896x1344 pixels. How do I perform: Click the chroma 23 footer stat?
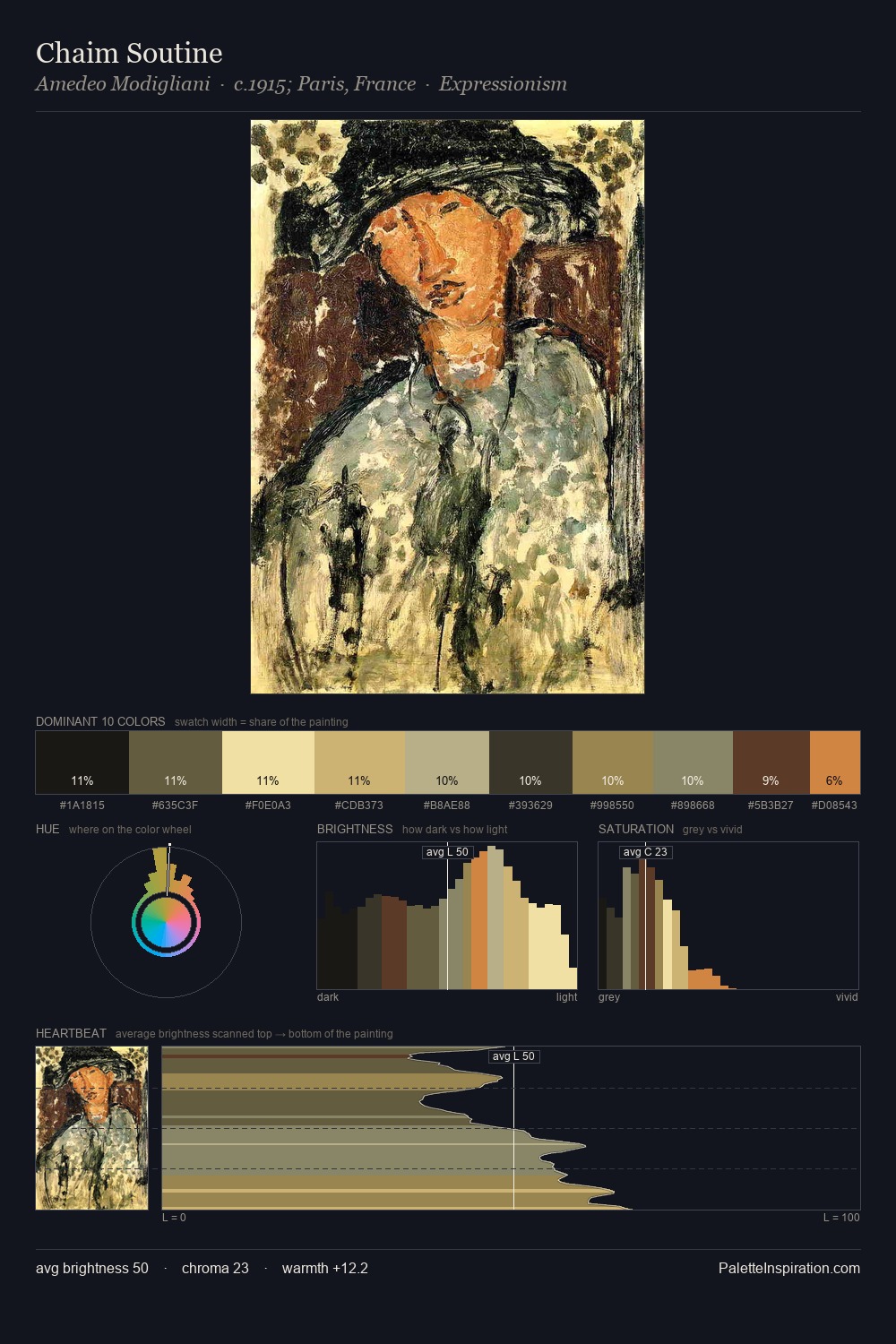click(215, 1268)
